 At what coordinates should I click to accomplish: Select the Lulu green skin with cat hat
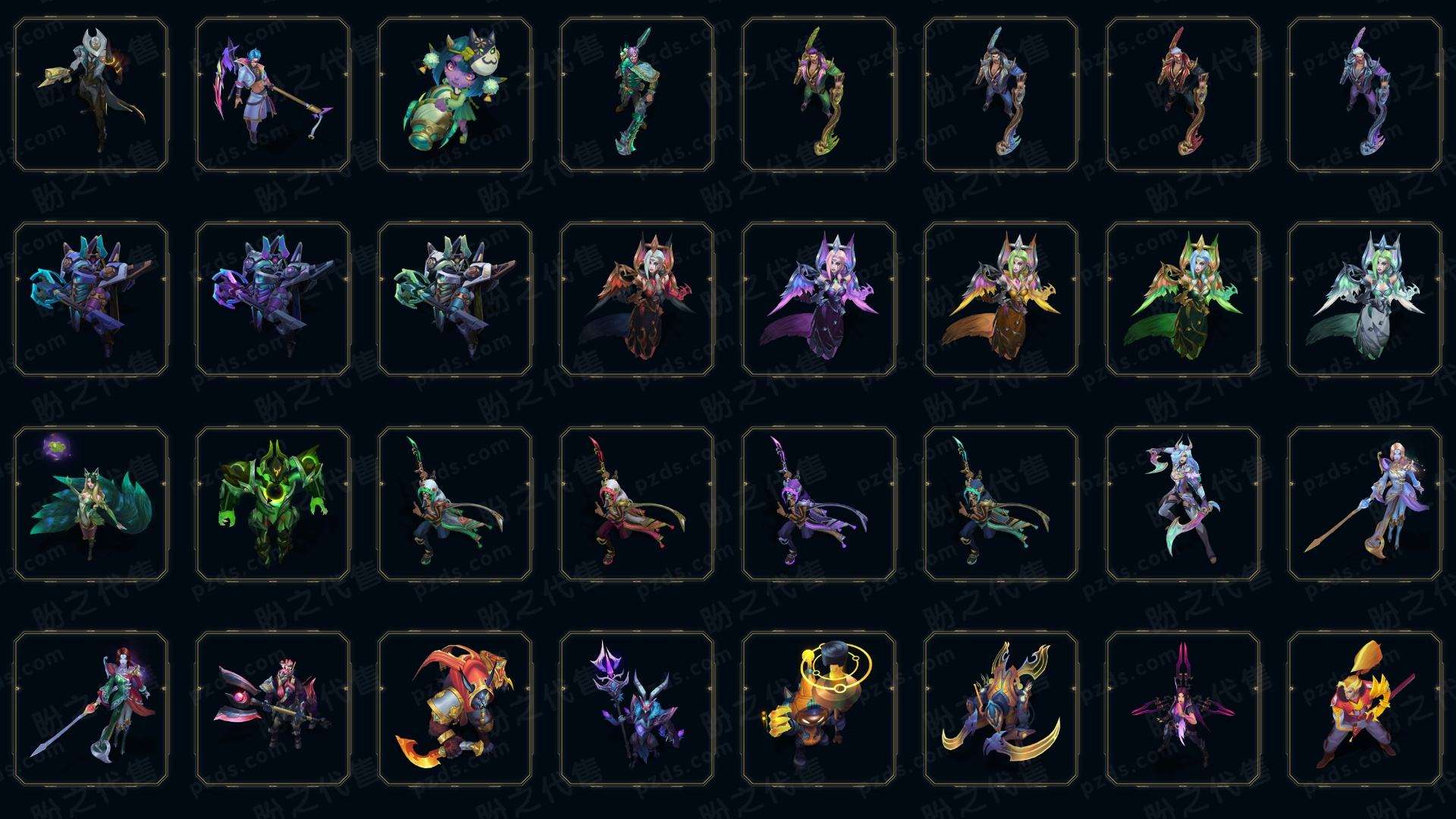455,95
